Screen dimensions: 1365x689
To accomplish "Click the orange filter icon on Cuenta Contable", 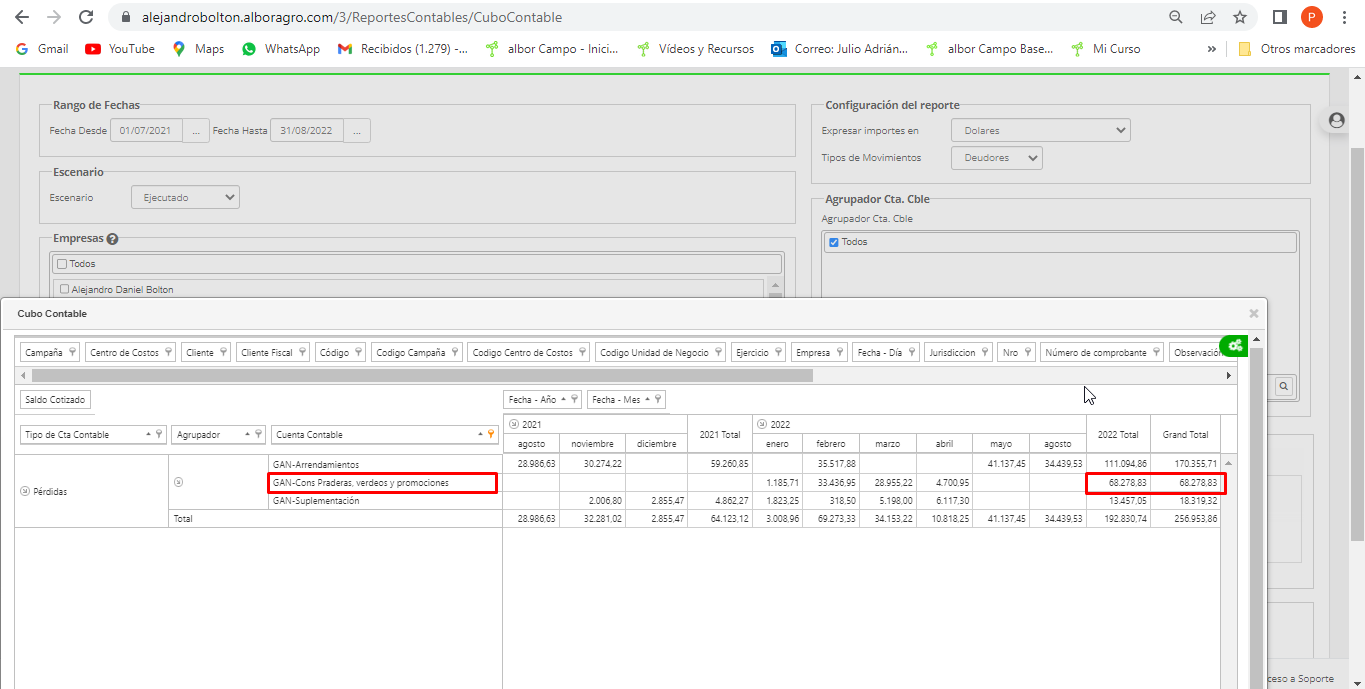I will tap(490, 435).
